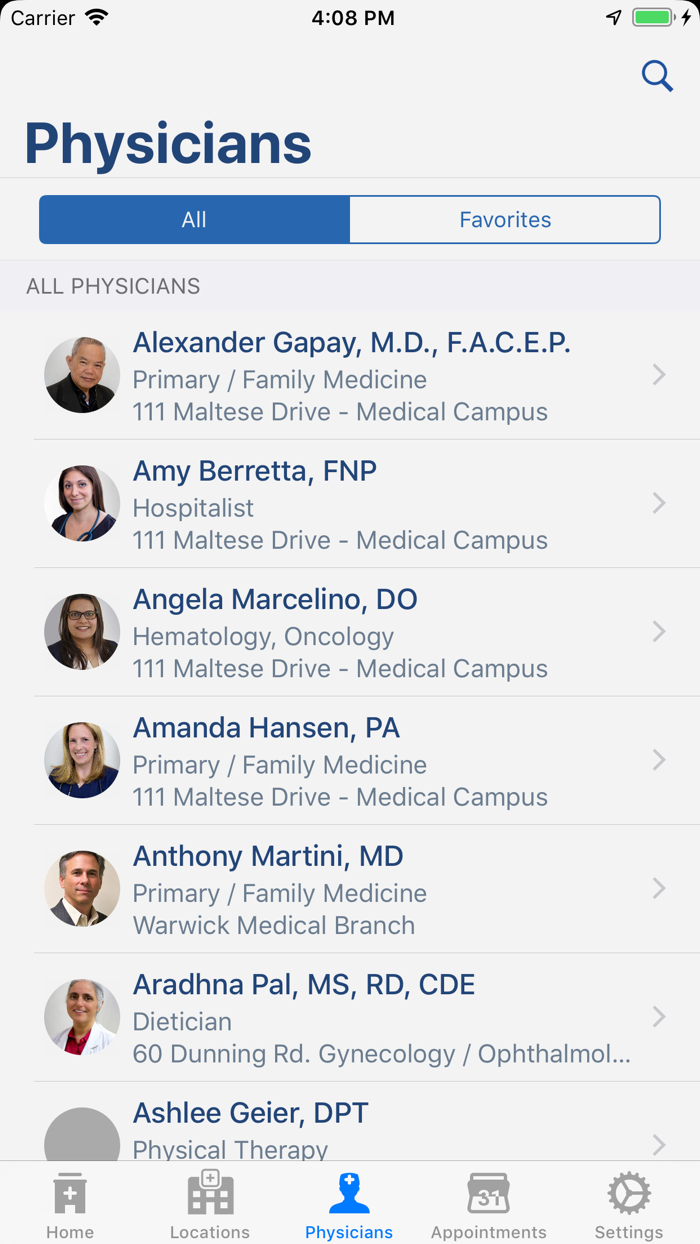Open the Locations tab icon
This screenshot has width=700, height=1244.
(x=210, y=1194)
